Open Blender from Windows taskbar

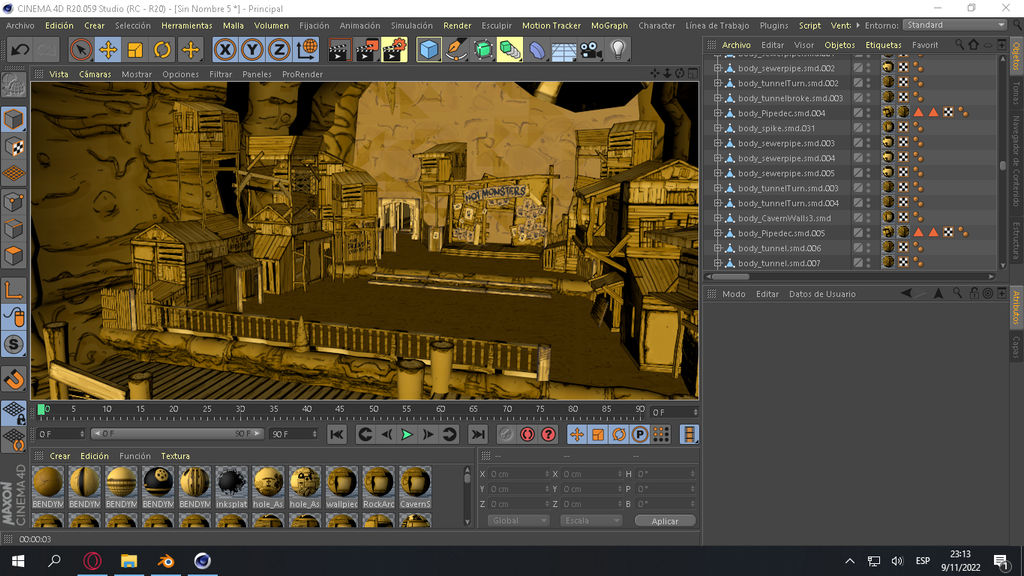click(x=166, y=561)
